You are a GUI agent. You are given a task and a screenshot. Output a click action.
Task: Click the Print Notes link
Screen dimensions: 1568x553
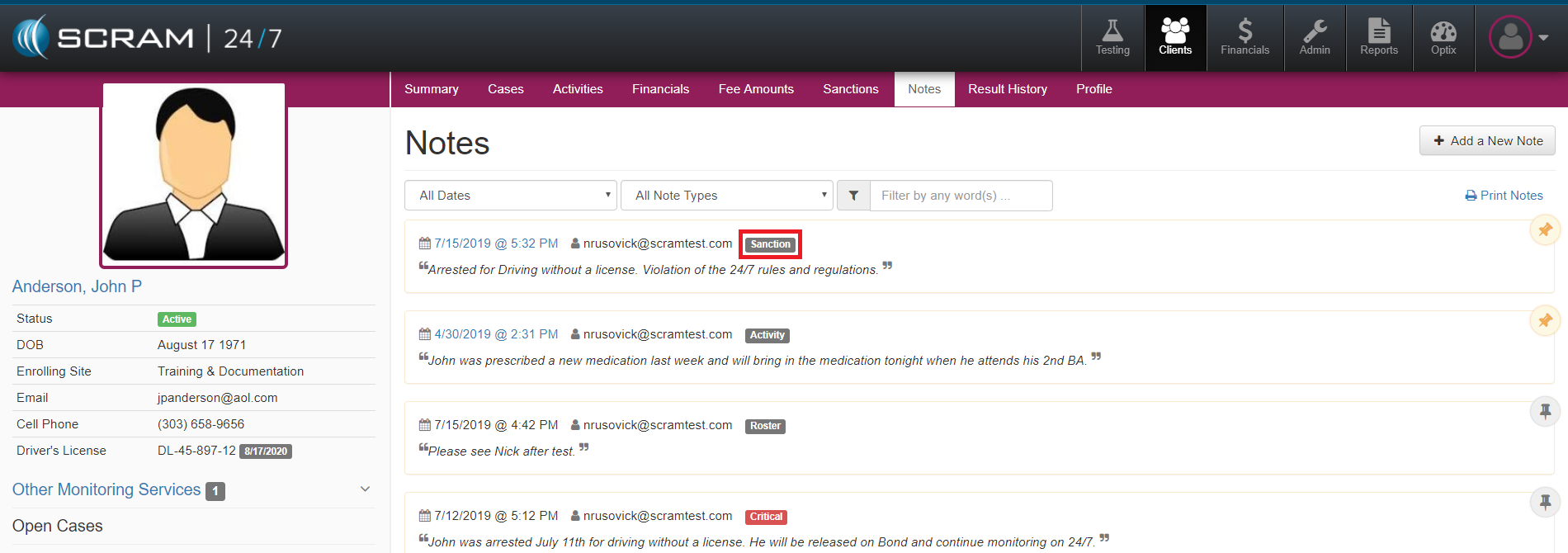1504,196
